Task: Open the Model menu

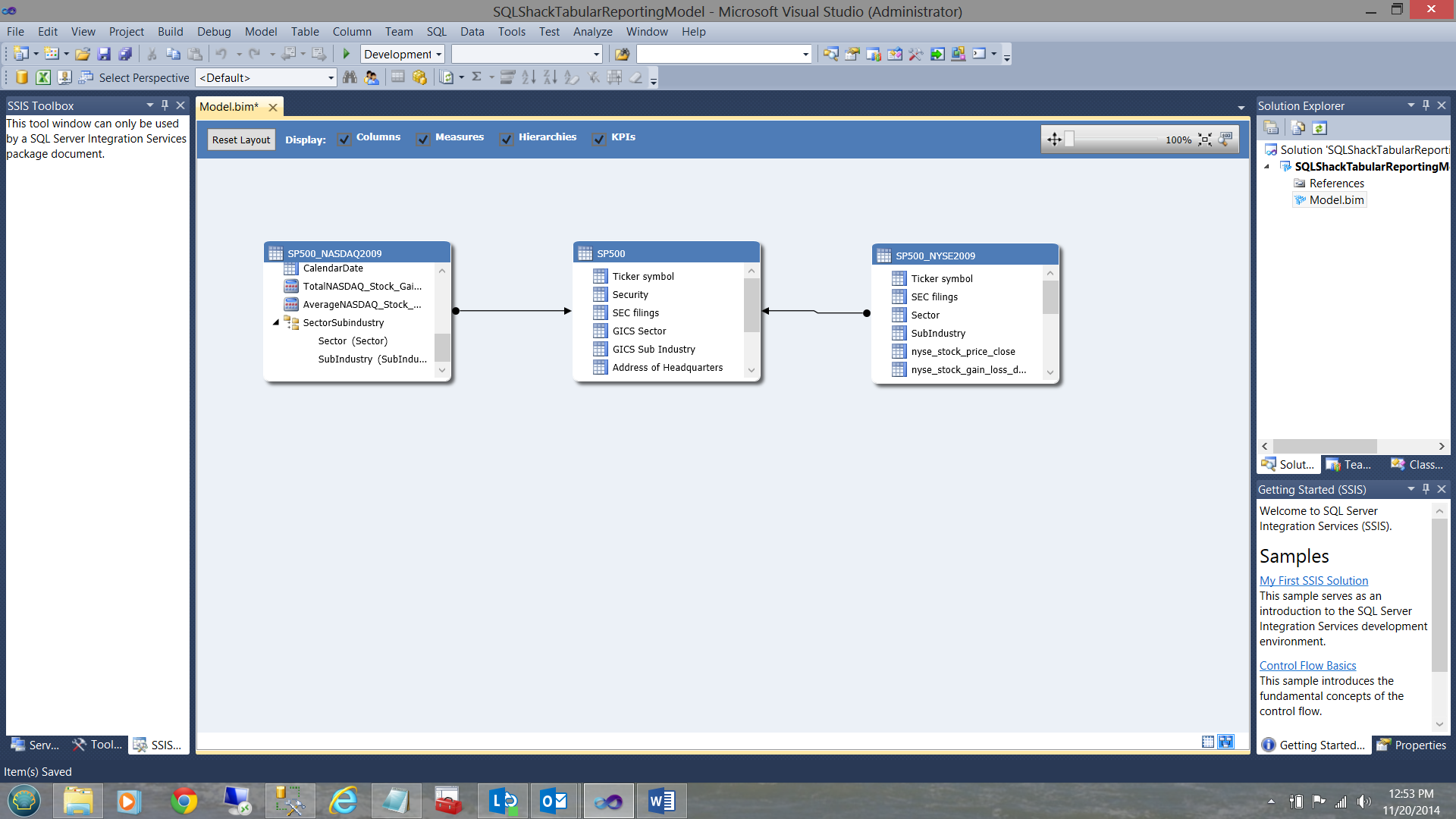Action: tap(260, 32)
